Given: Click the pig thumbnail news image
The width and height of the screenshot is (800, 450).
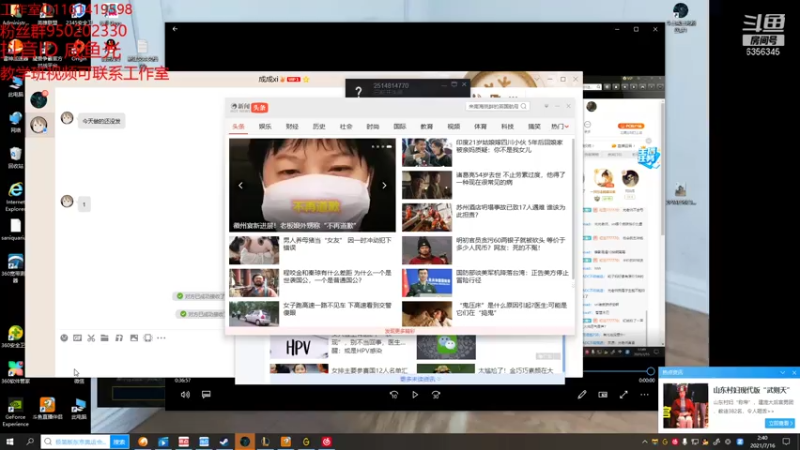Looking at the screenshot, I should 254,250.
